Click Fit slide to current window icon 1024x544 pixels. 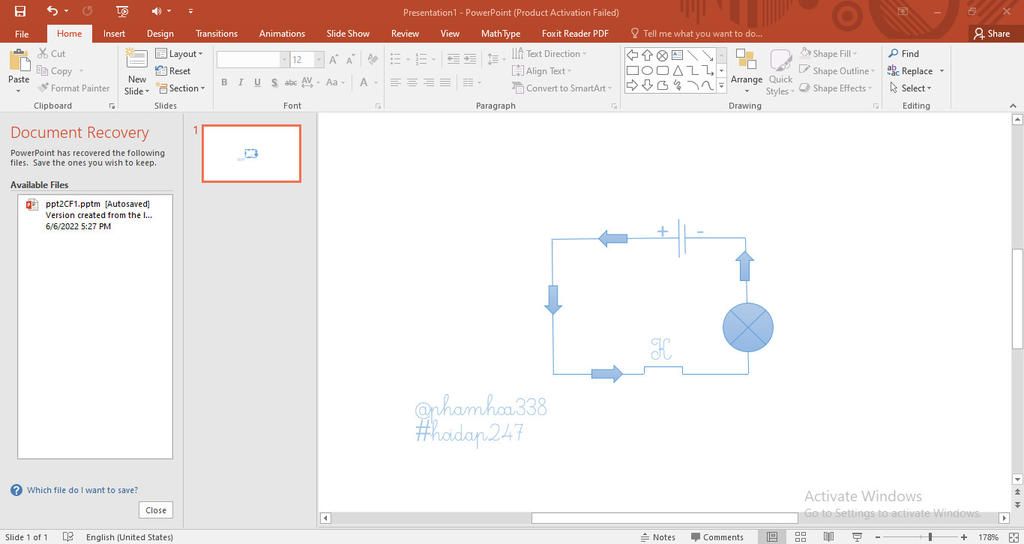[1013, 537]
